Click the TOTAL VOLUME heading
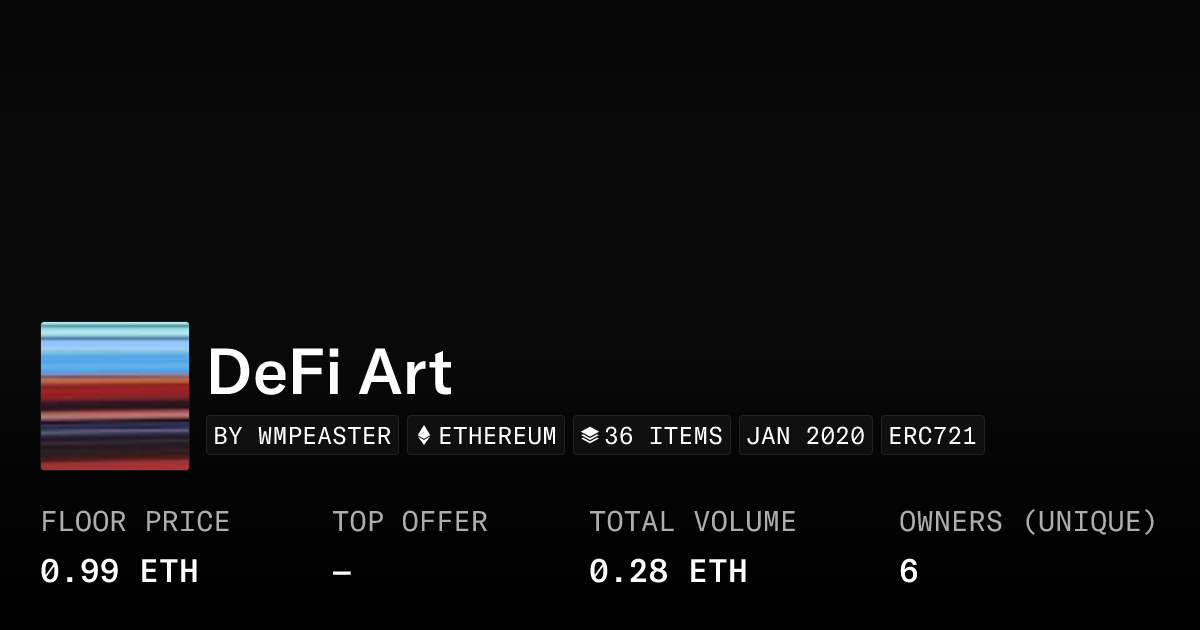1200x630 pixels. (x=692, y=522)
